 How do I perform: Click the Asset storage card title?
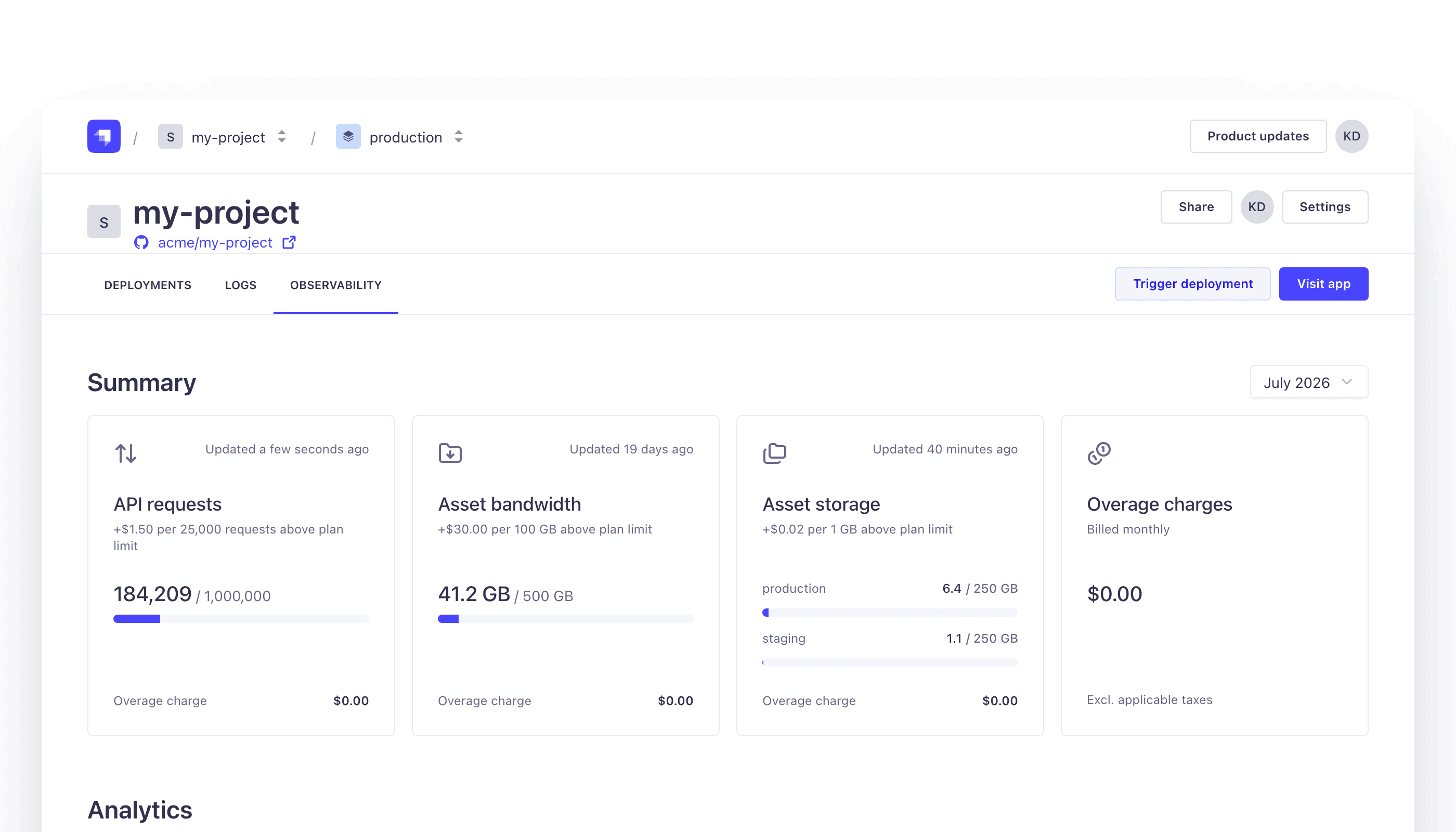click(821, 504)
